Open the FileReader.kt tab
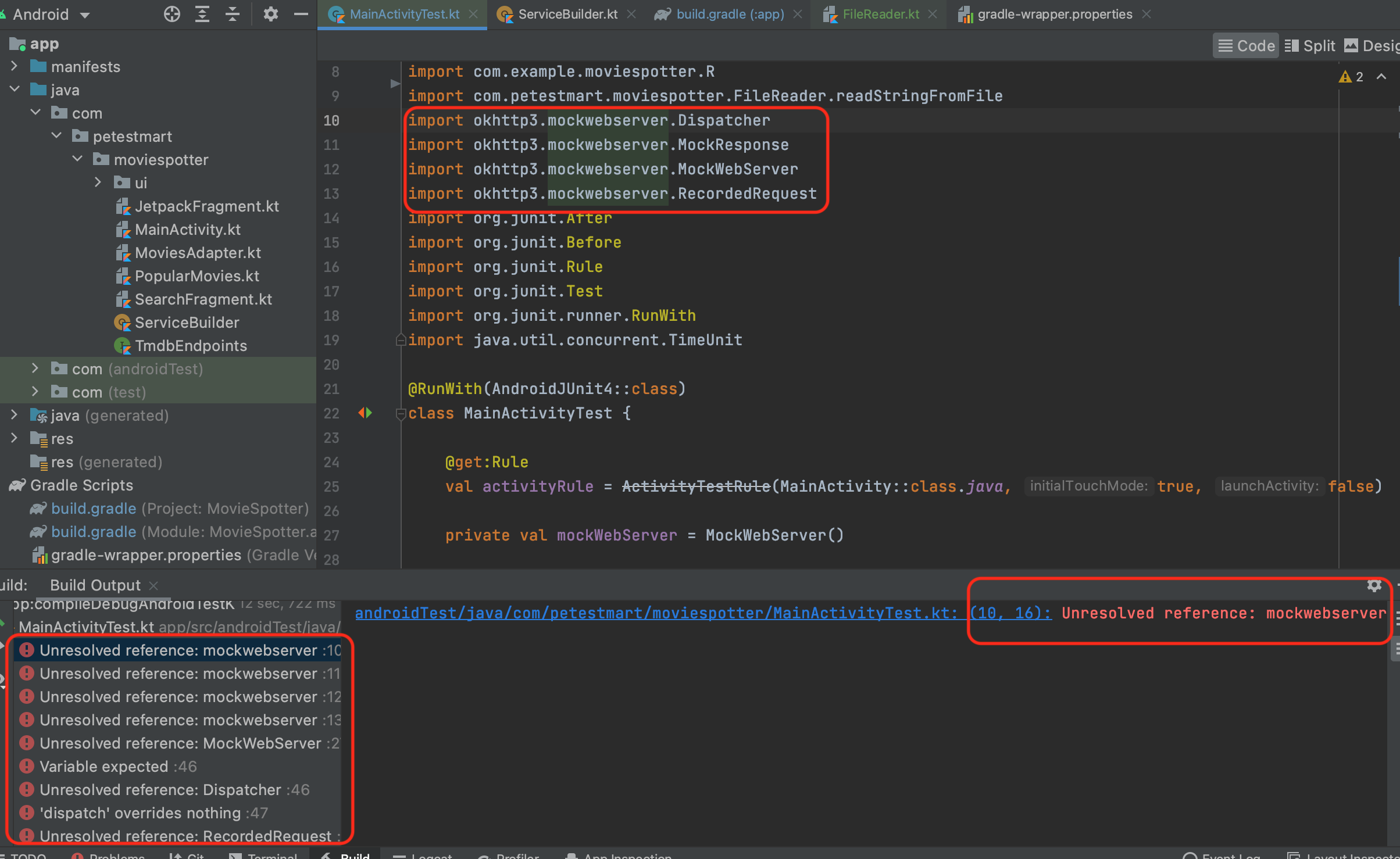The height and width of the screenshot is (859, 1400). tap(881, 14)
